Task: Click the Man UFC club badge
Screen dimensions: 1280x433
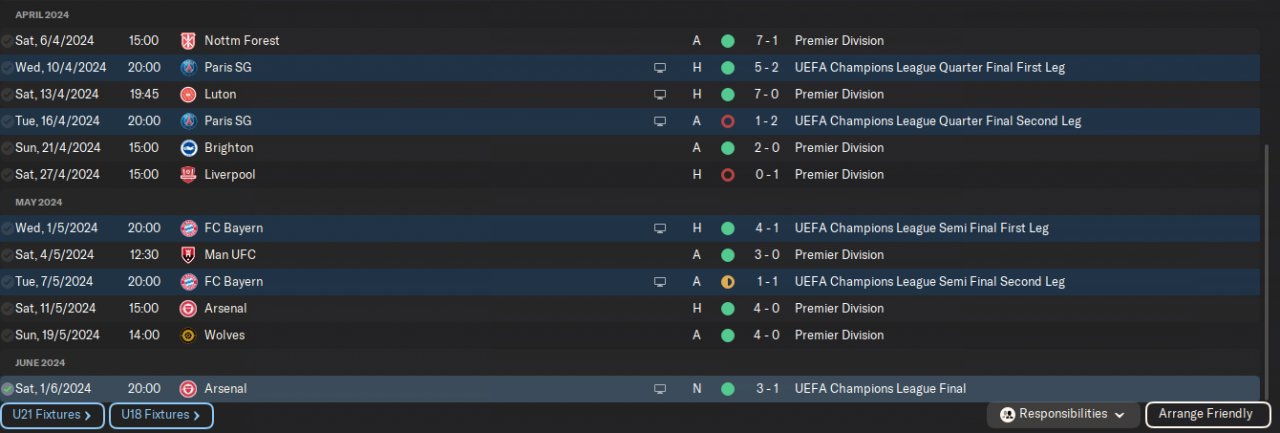Action: coord(187,255)
